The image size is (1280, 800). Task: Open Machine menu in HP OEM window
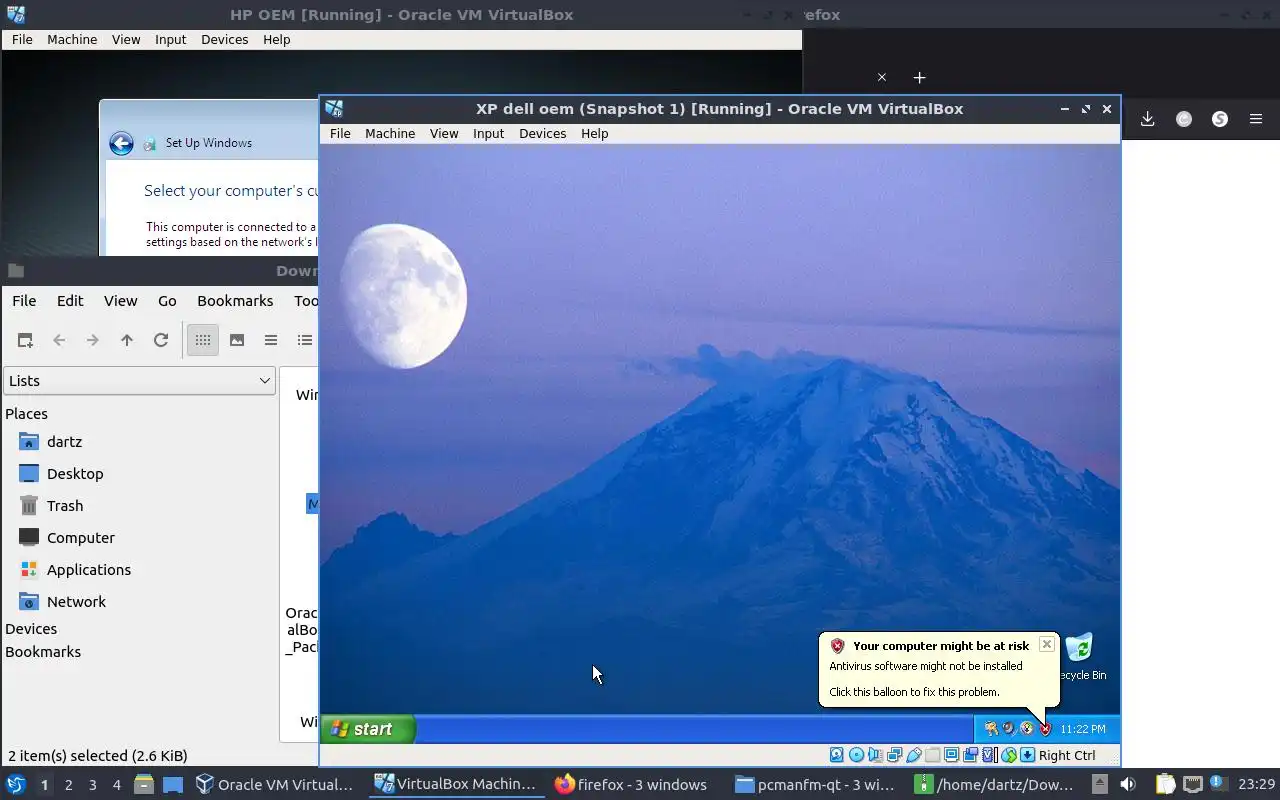point(72,39)
